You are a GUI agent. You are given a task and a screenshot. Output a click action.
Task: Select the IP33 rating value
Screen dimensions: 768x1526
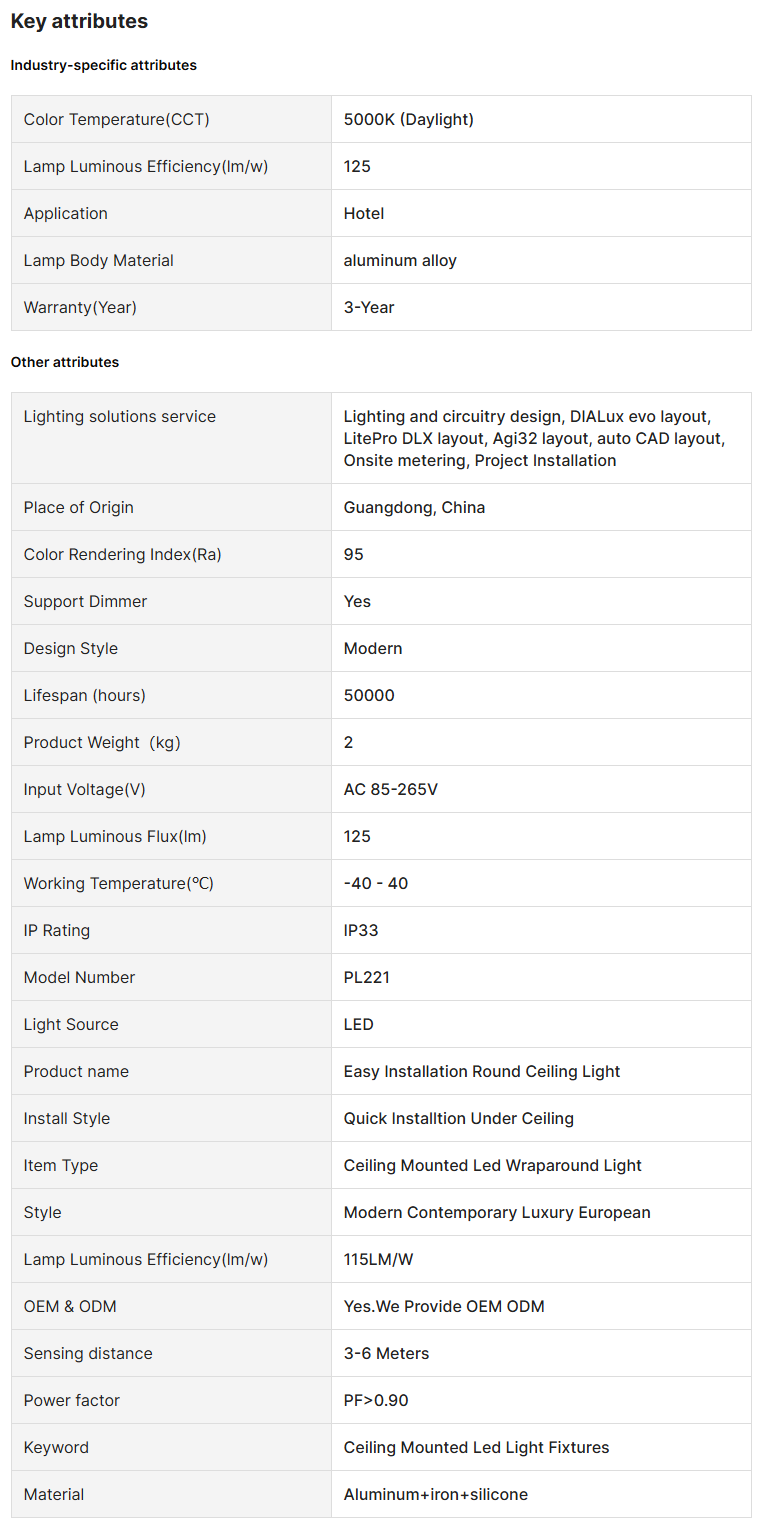pyautogui.click(x=361, y=930)
